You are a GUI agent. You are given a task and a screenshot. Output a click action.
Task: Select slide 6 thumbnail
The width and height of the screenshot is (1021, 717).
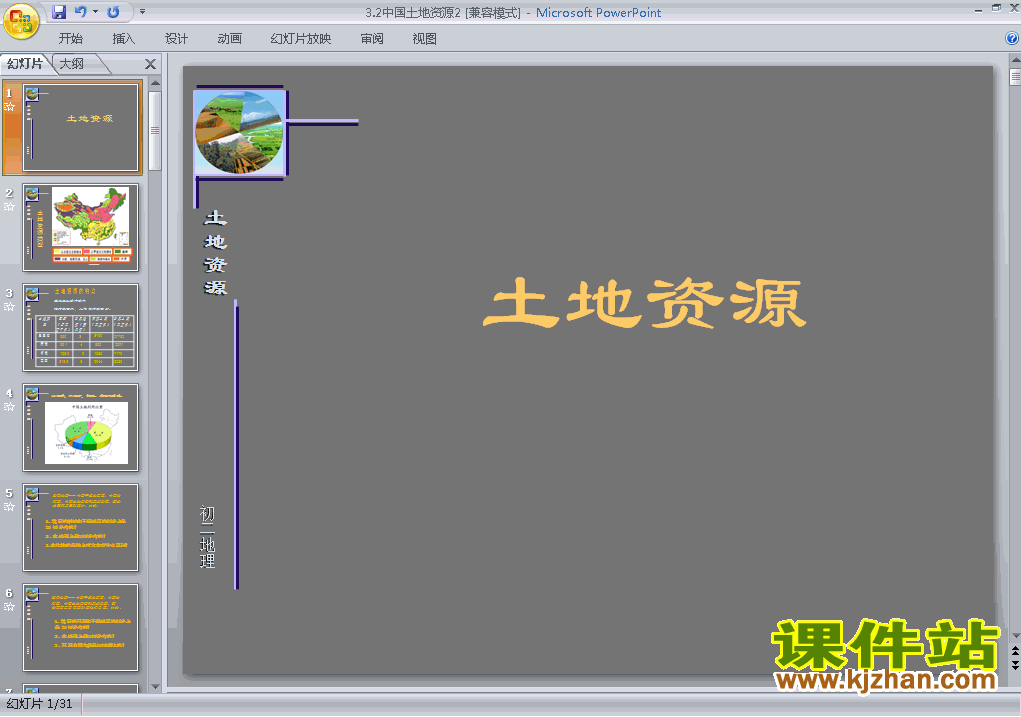coord(81,627)
